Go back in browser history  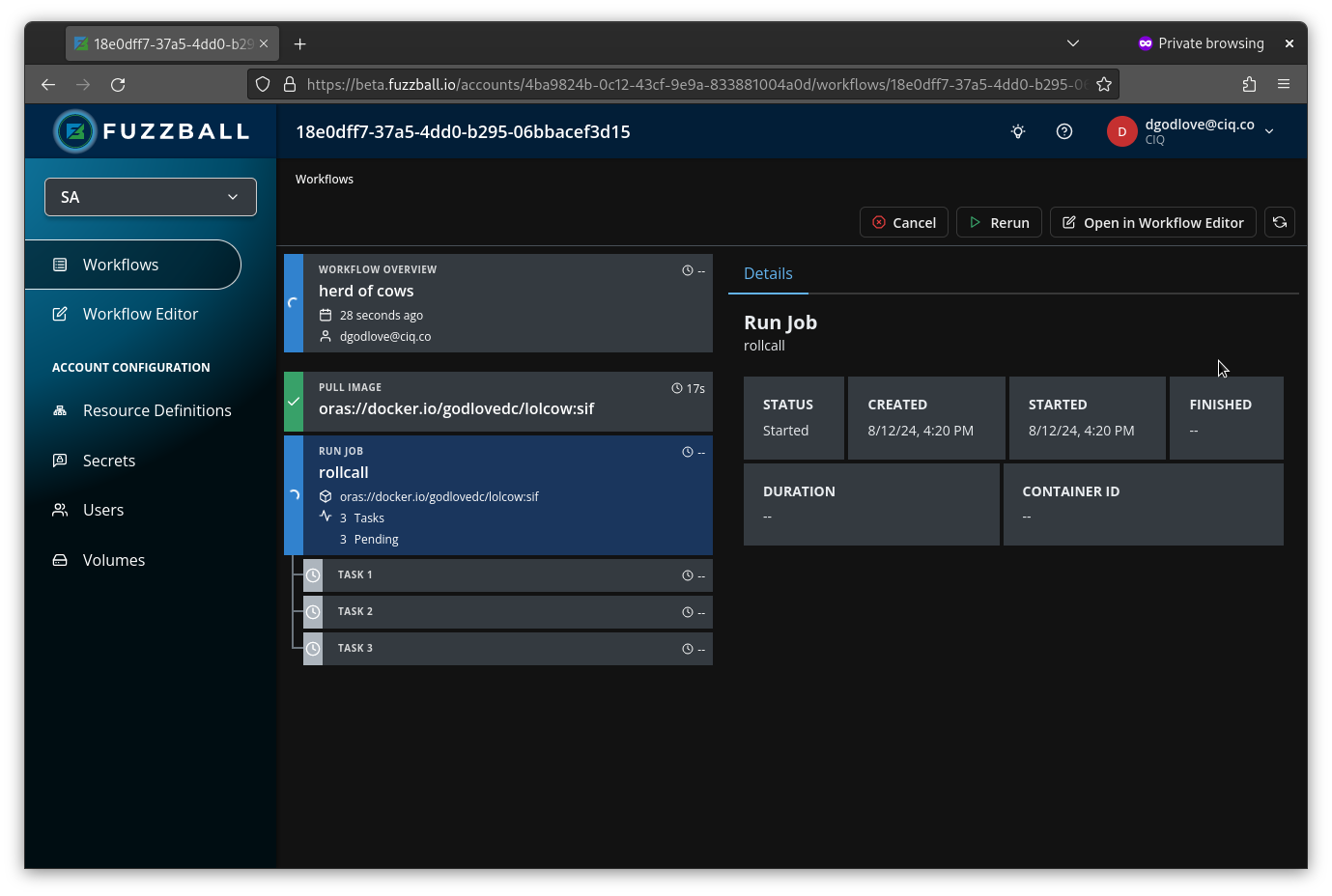48,85
